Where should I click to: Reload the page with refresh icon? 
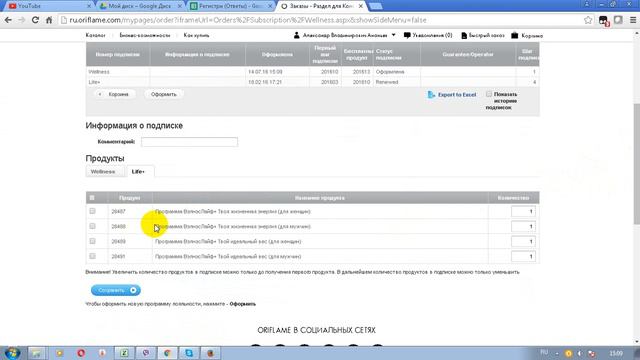(35, 20)
